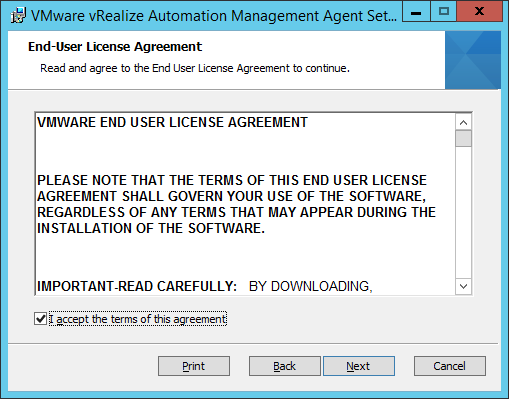Minimize the setup window
509x399 pixels.
pos(416,12)
